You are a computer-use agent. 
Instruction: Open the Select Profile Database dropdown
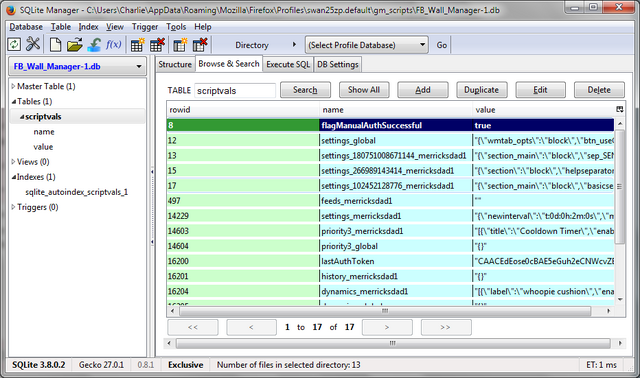tap(367, 45)
